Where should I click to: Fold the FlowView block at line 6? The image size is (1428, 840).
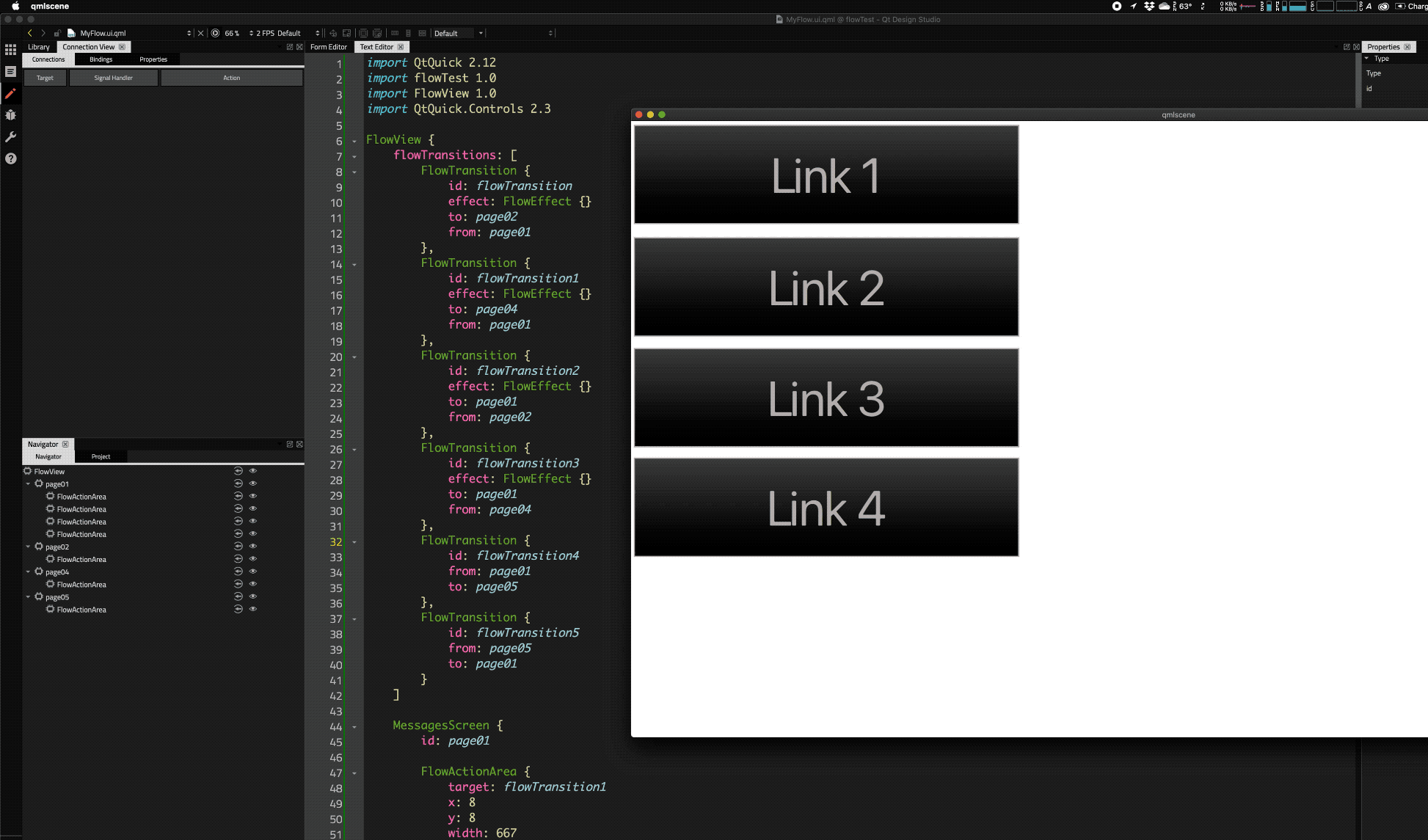click(354, 141)
